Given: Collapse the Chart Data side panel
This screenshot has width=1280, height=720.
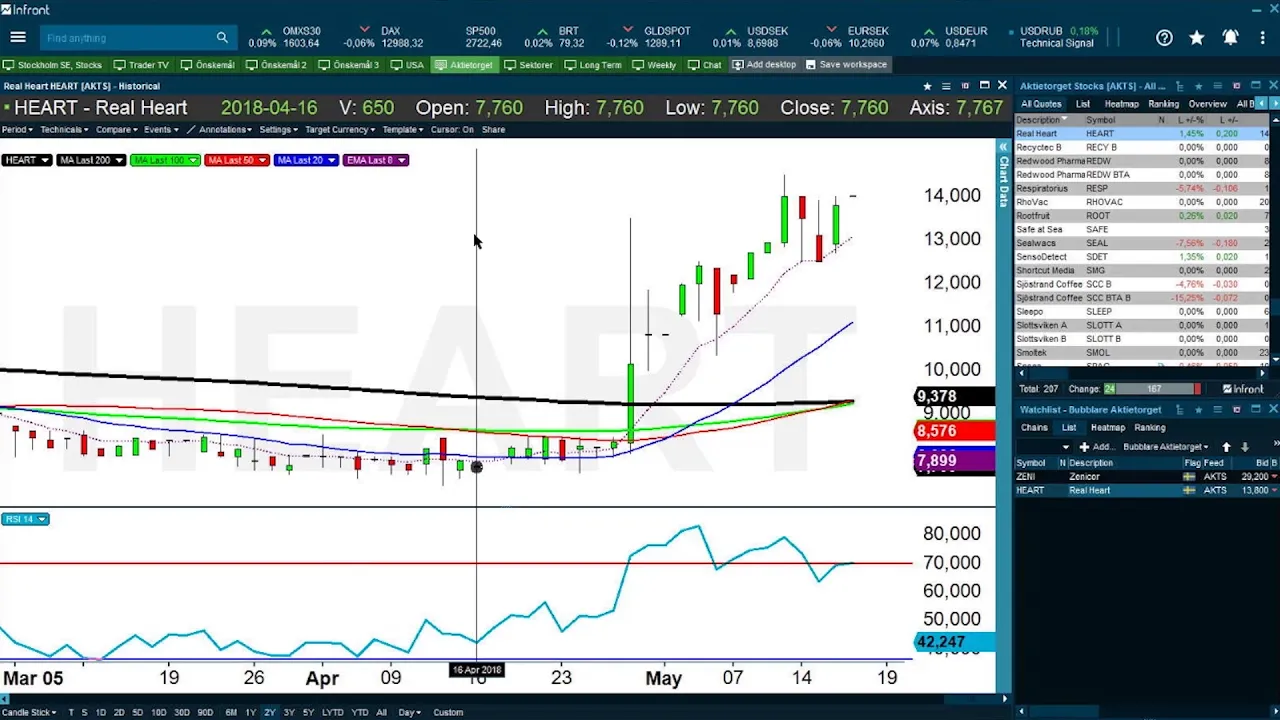Looking at the screenshot, I should click(x=1003, y=147).
